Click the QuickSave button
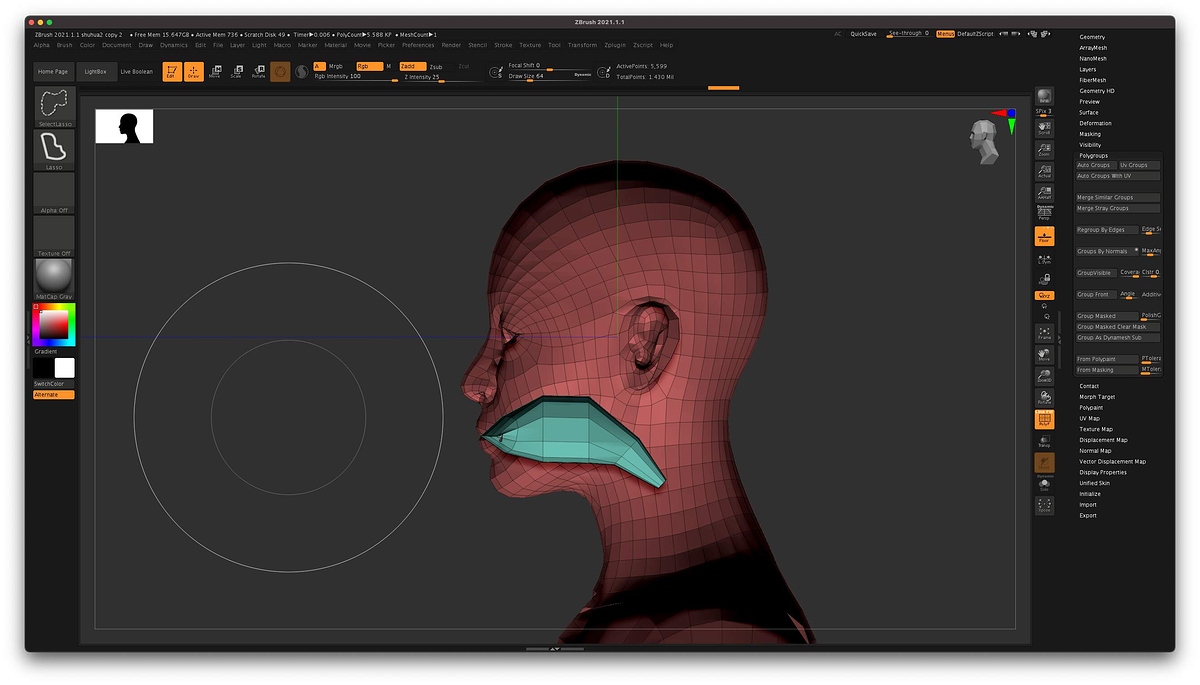The width and height of the screenshot is (1200, 685). 864,34
